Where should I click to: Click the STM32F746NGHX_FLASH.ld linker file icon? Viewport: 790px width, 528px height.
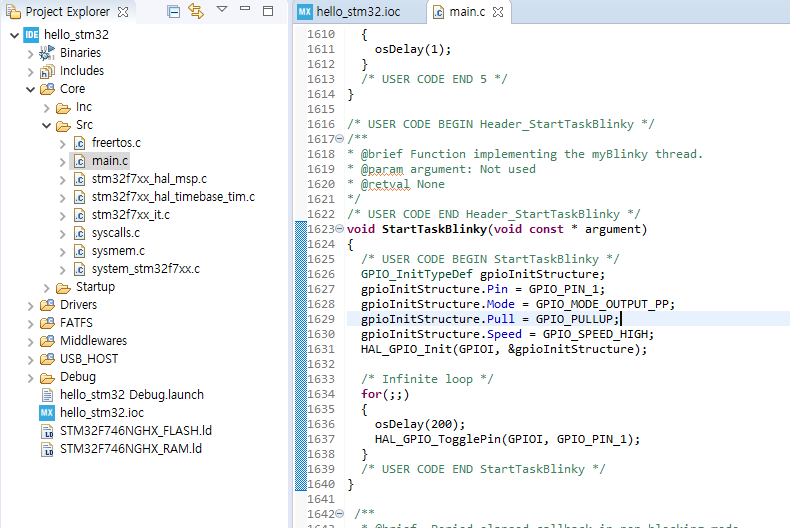(x=46, y=431)
